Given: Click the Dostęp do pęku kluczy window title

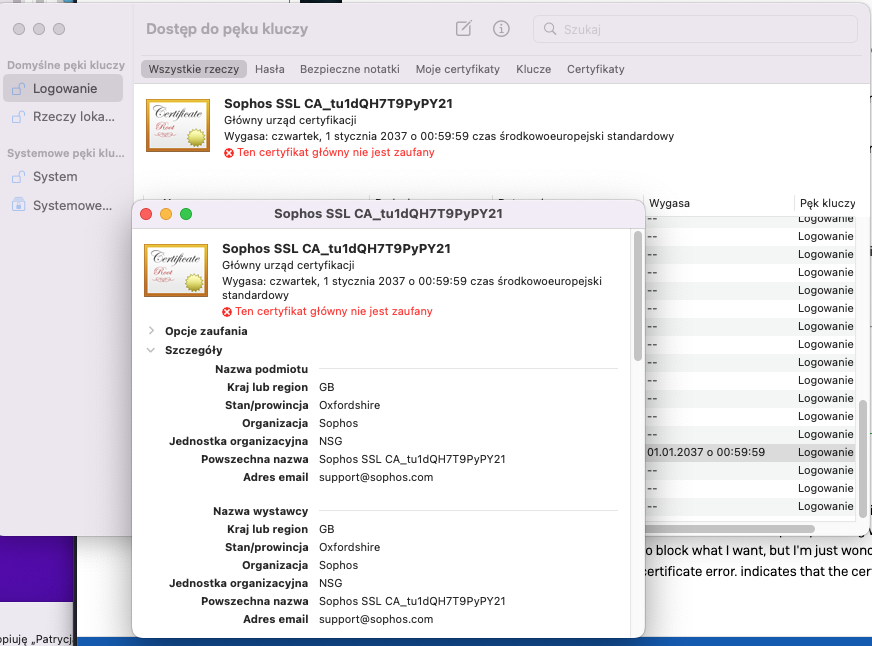Looking at the screenshot, I should click(x=227, y=29).
